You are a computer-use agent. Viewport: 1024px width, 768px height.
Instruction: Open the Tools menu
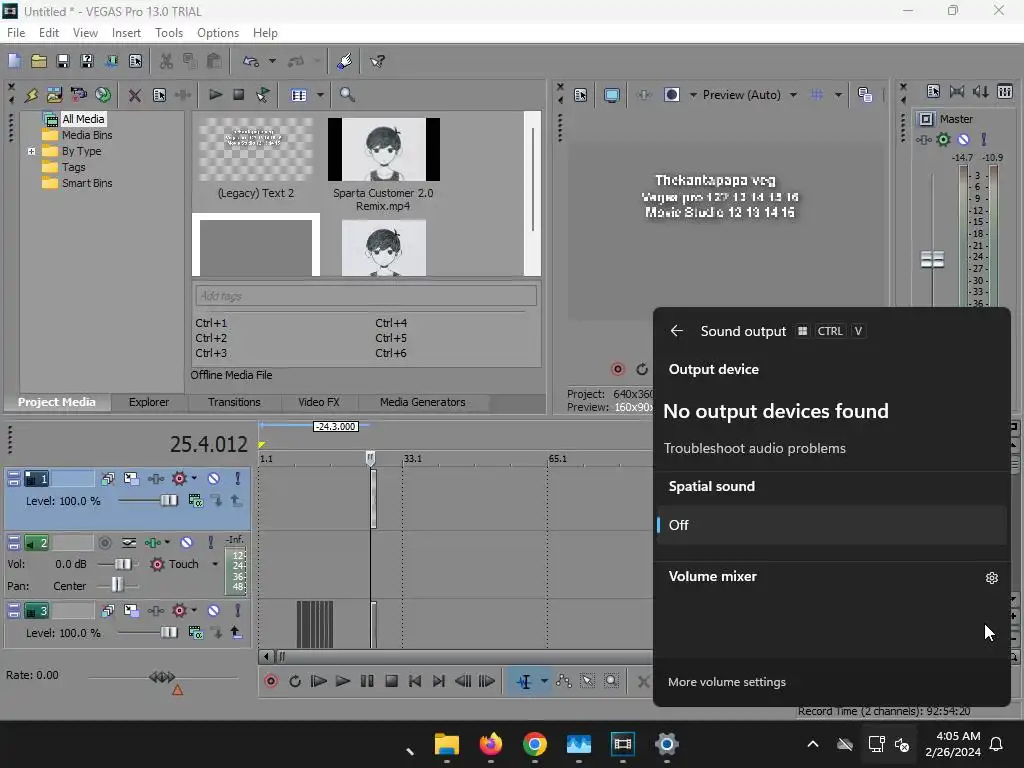click(168, 33)
